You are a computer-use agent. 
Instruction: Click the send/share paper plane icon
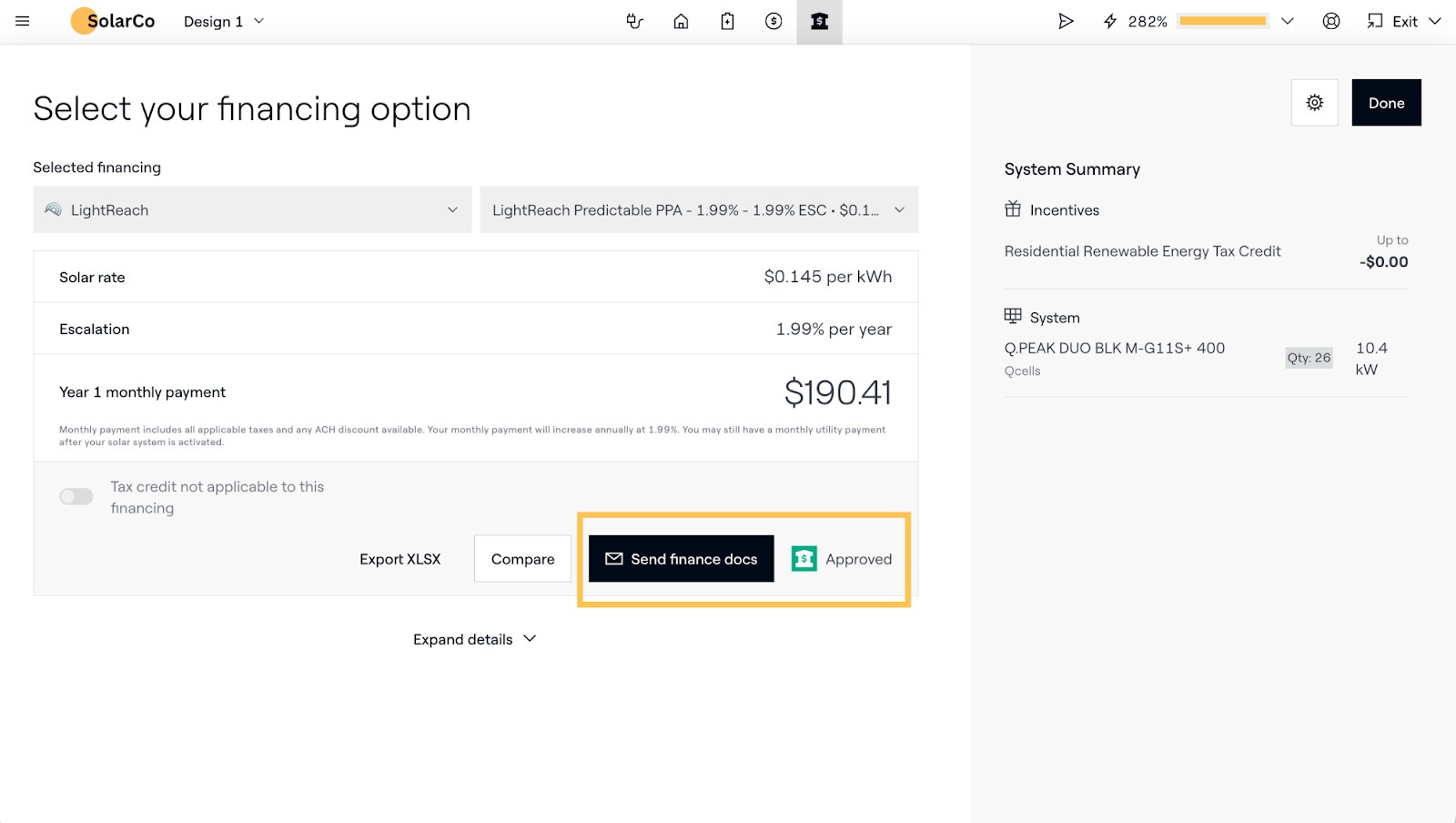click(1066, 21)
